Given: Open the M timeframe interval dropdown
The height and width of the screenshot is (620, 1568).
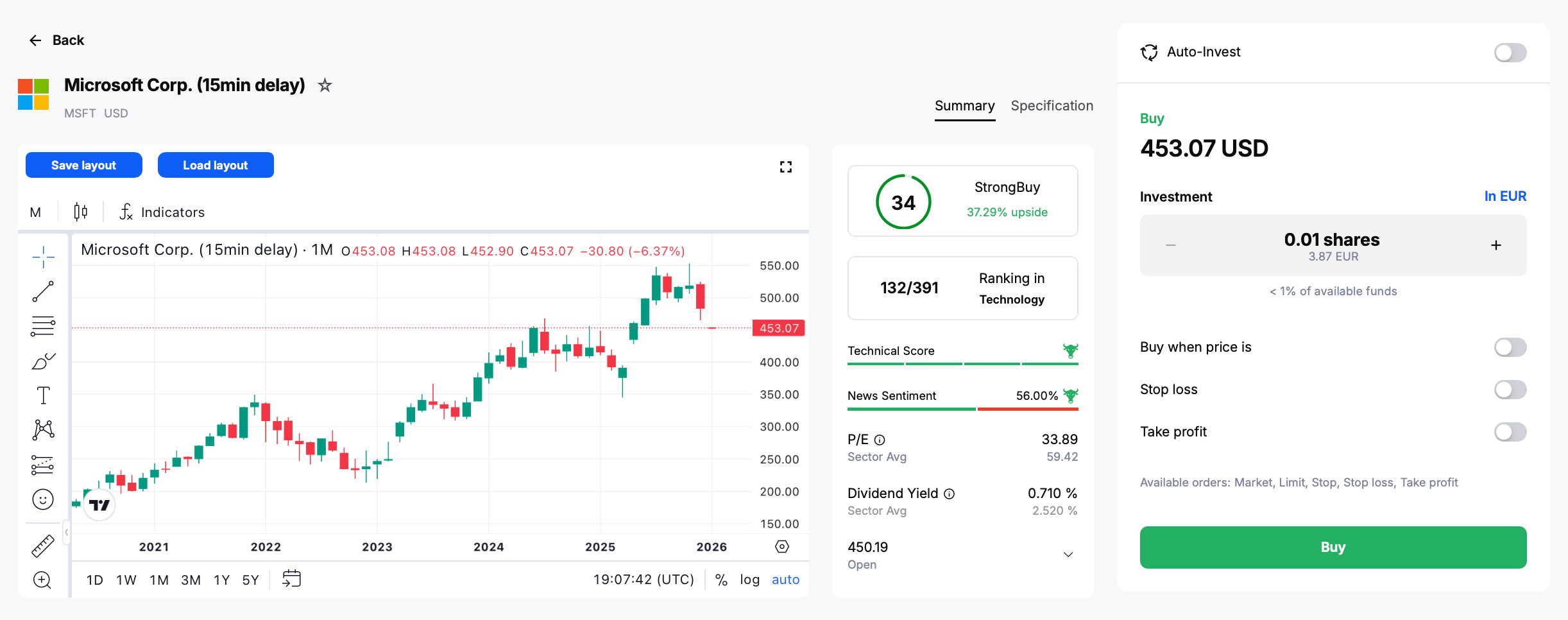Looking at the screenshot, I should click(36, 212).
